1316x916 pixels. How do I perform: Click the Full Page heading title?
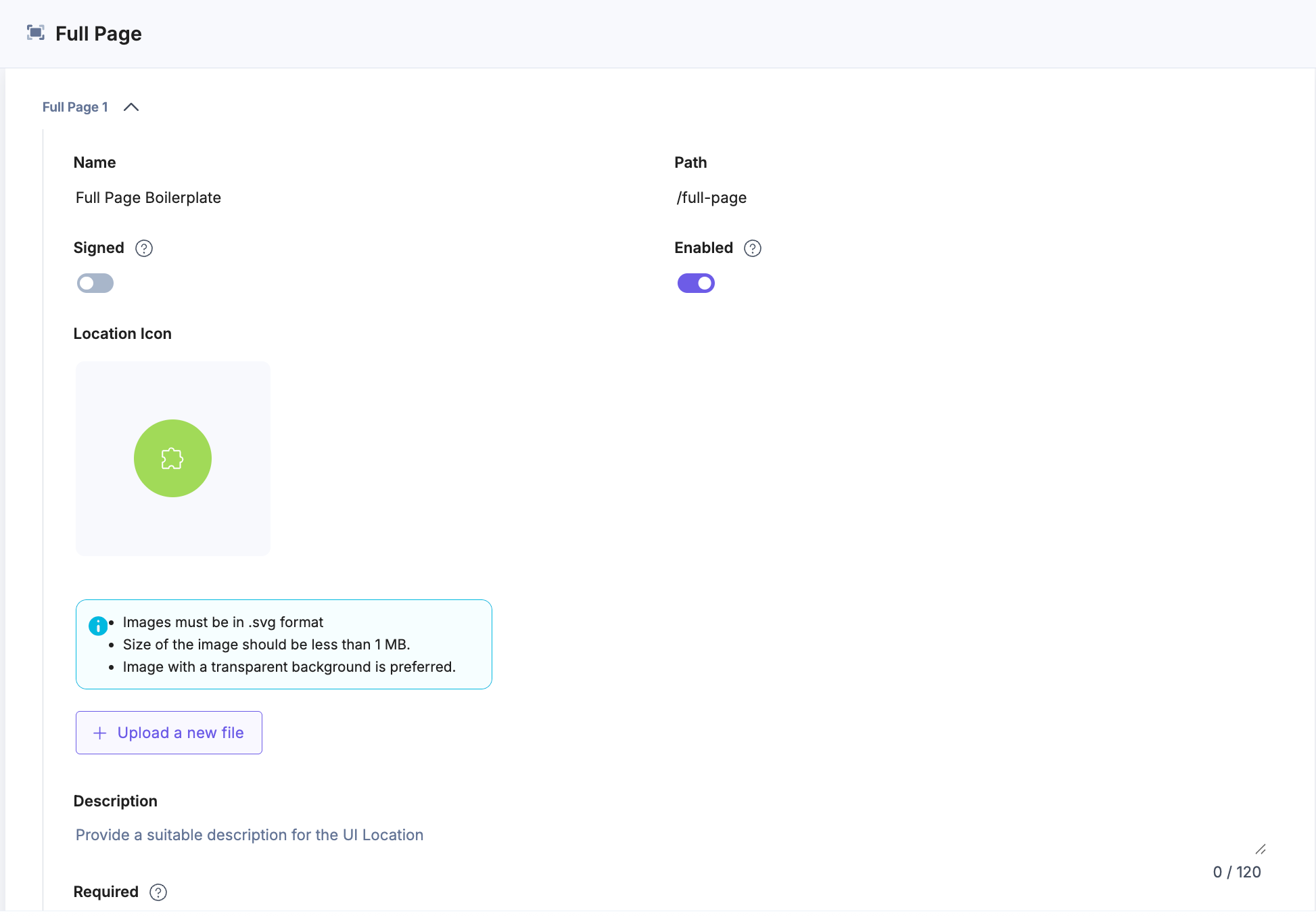click(98, 34)
